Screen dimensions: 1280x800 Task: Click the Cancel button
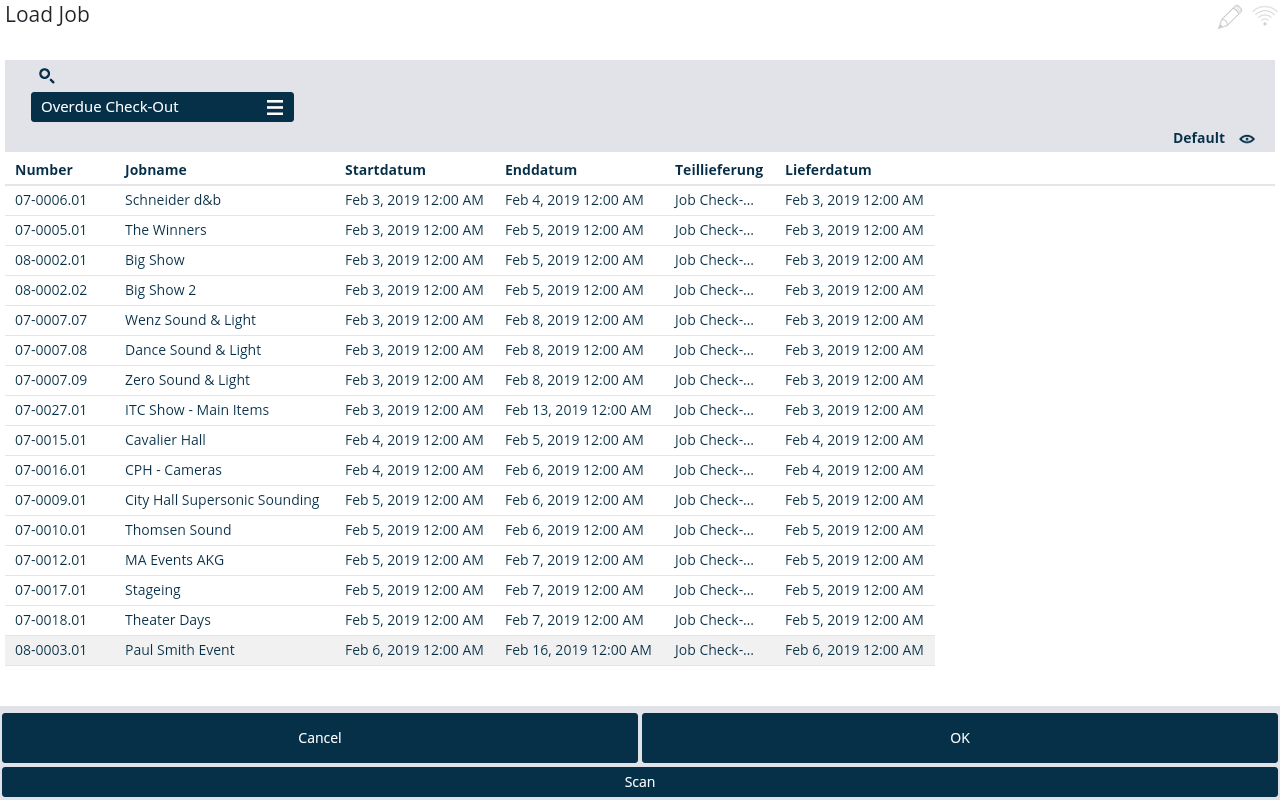click(320, 738)
